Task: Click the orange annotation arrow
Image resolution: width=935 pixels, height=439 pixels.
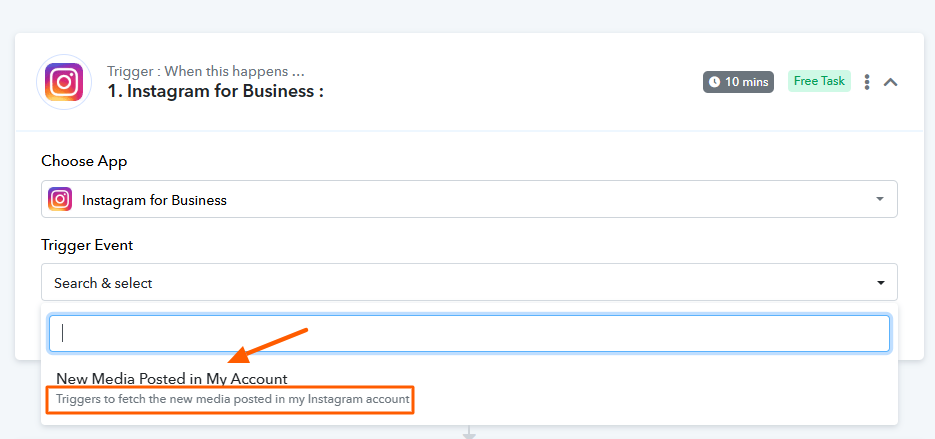Action: point(267,345)
